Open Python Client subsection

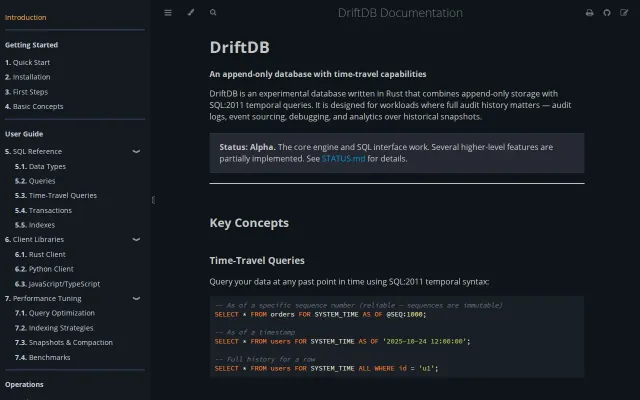point(44,269)
